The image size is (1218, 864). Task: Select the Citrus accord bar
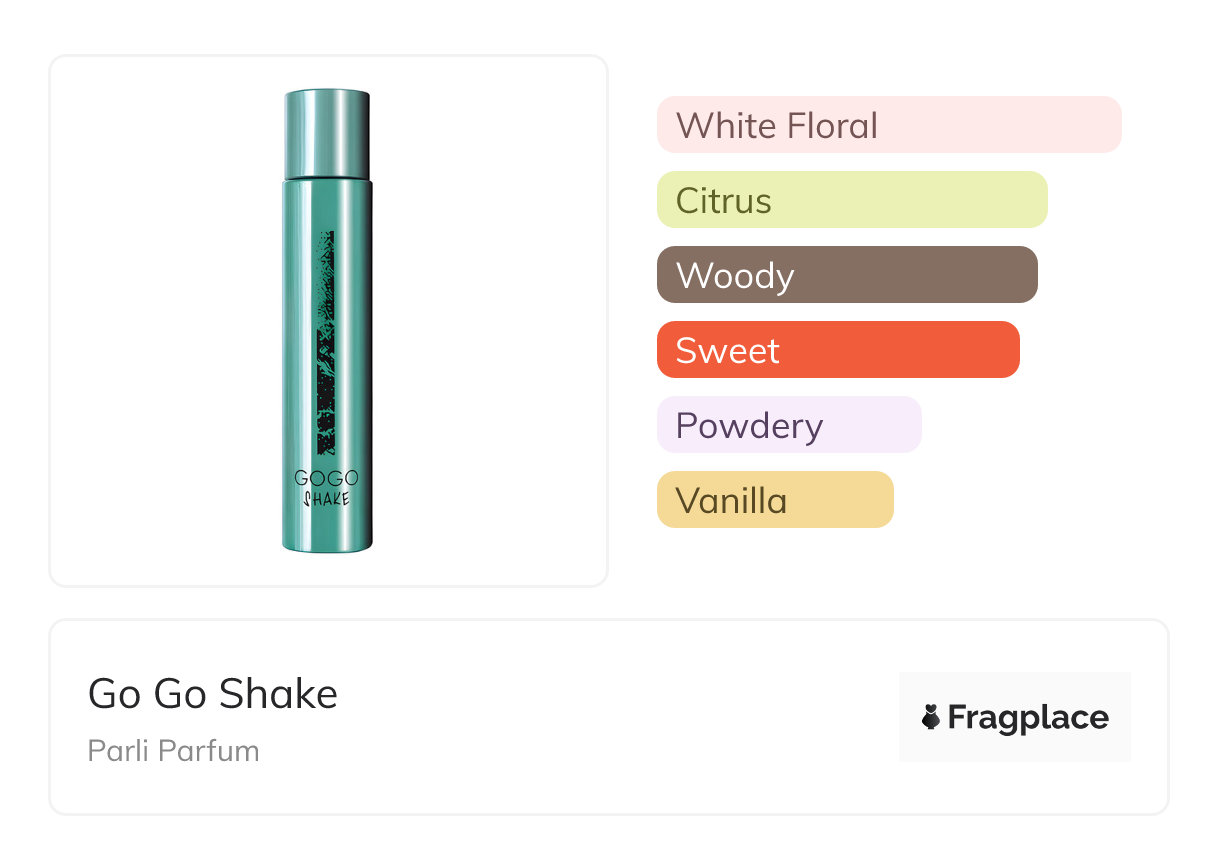(851, 200)
